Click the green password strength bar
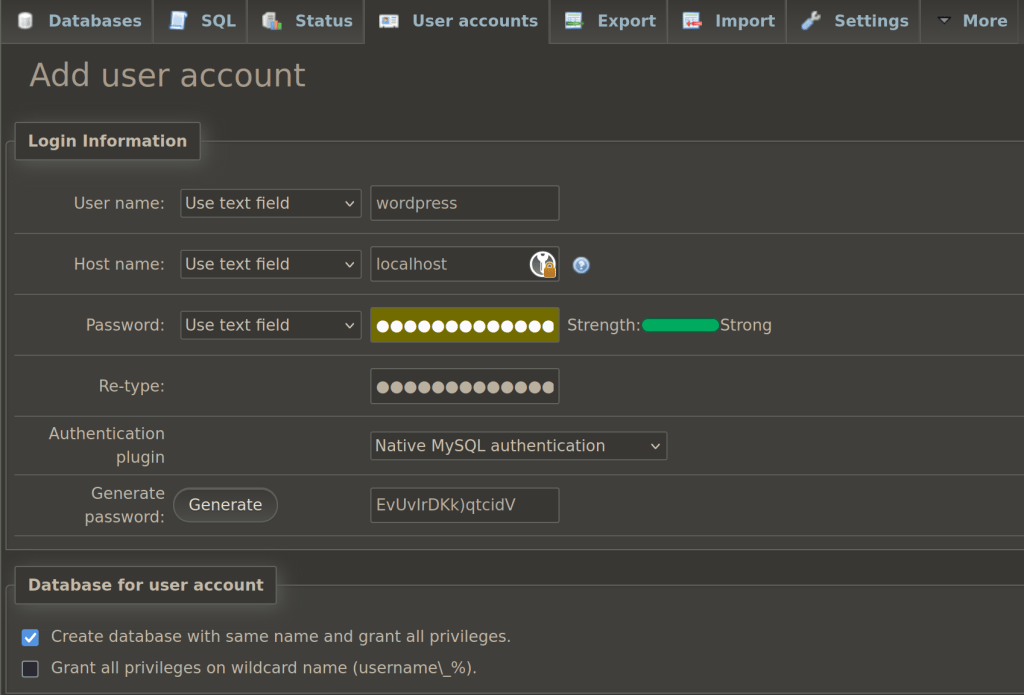Screen dimensions: 1024x695 pos(680,325)
